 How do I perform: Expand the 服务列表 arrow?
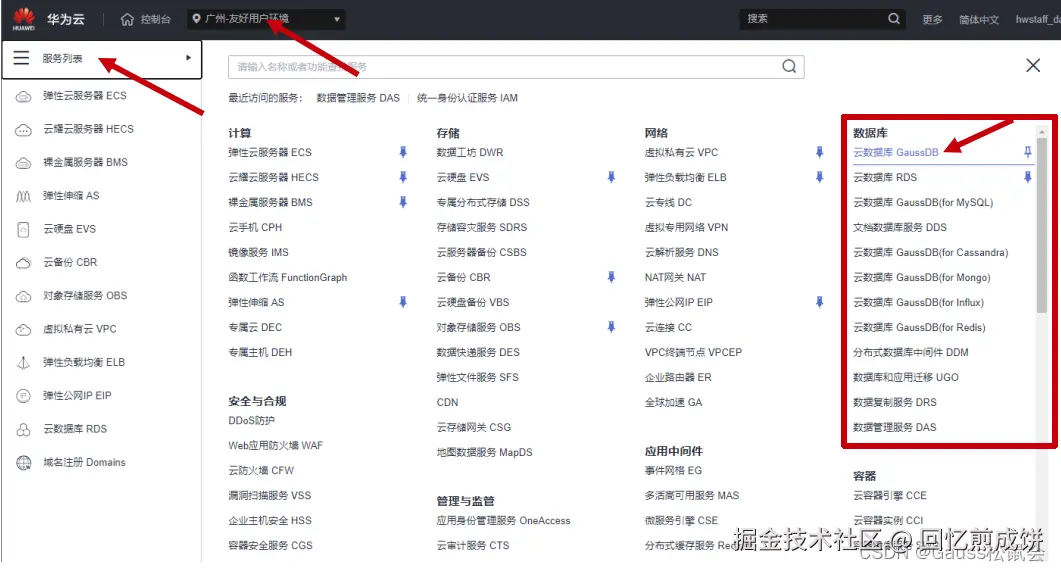point(188,58)
